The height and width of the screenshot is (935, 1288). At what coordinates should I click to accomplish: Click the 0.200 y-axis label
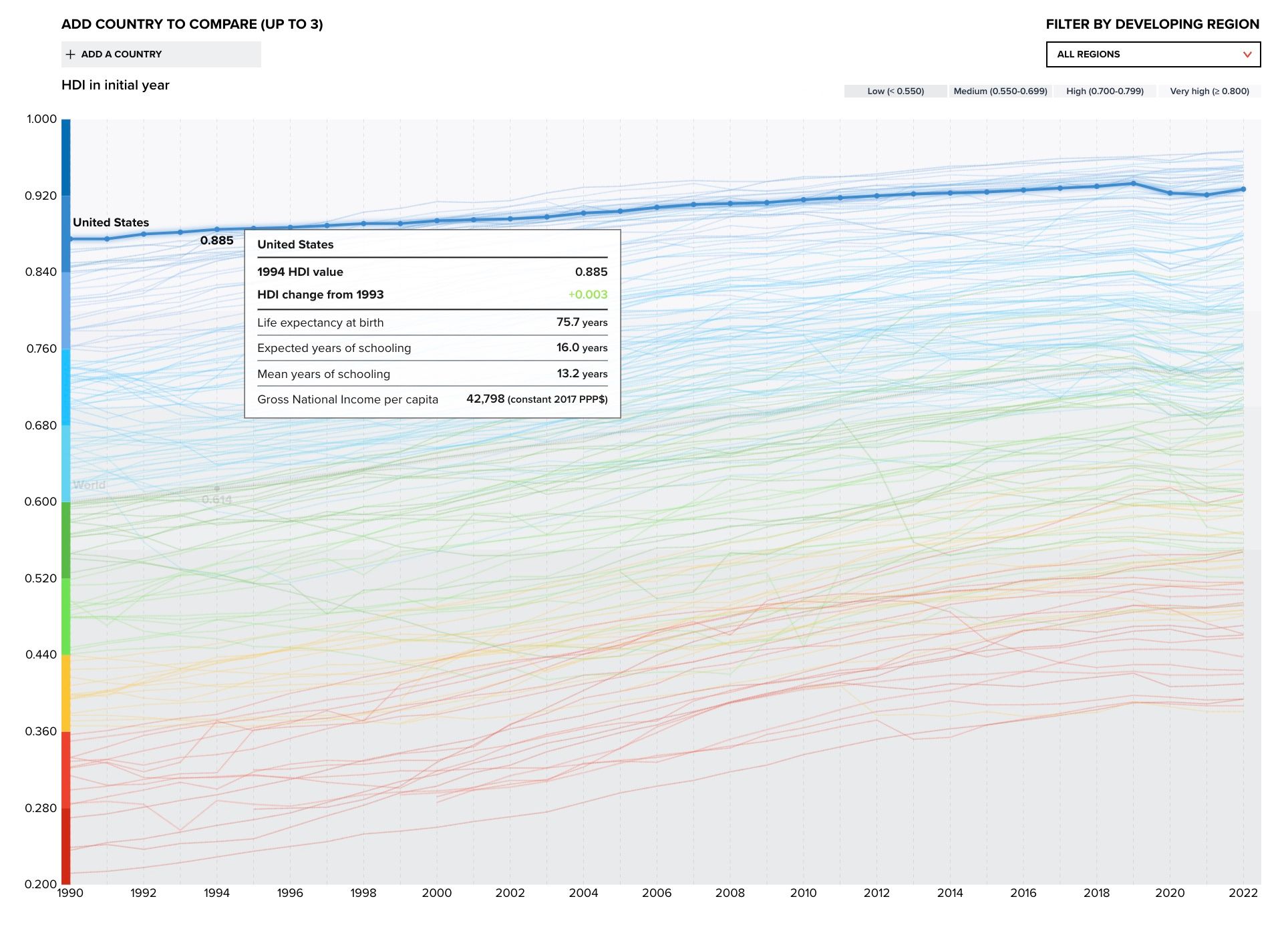pos(41,884)
